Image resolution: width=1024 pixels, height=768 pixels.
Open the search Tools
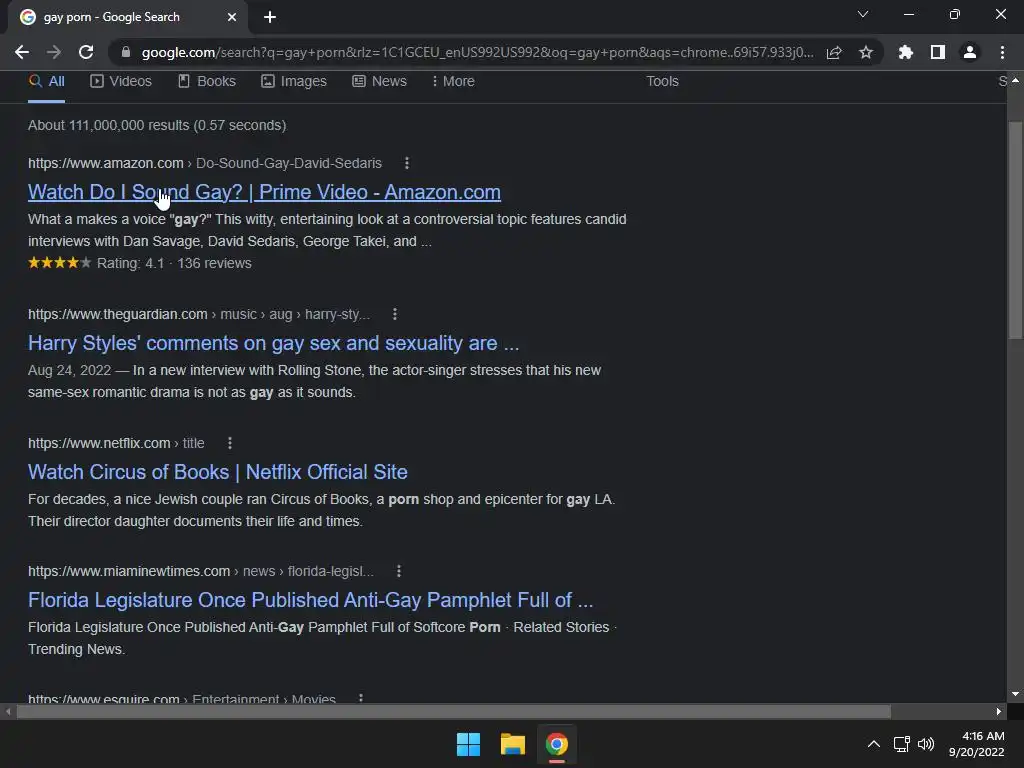click(662, 82)
